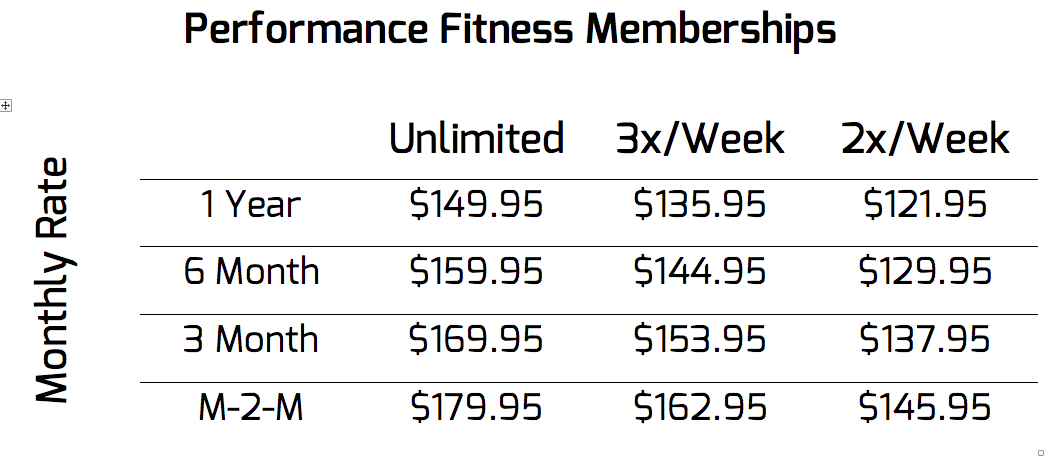Click the Performance Fitness Memberships title
The image size is (1060, 457).
click(510, 31)
